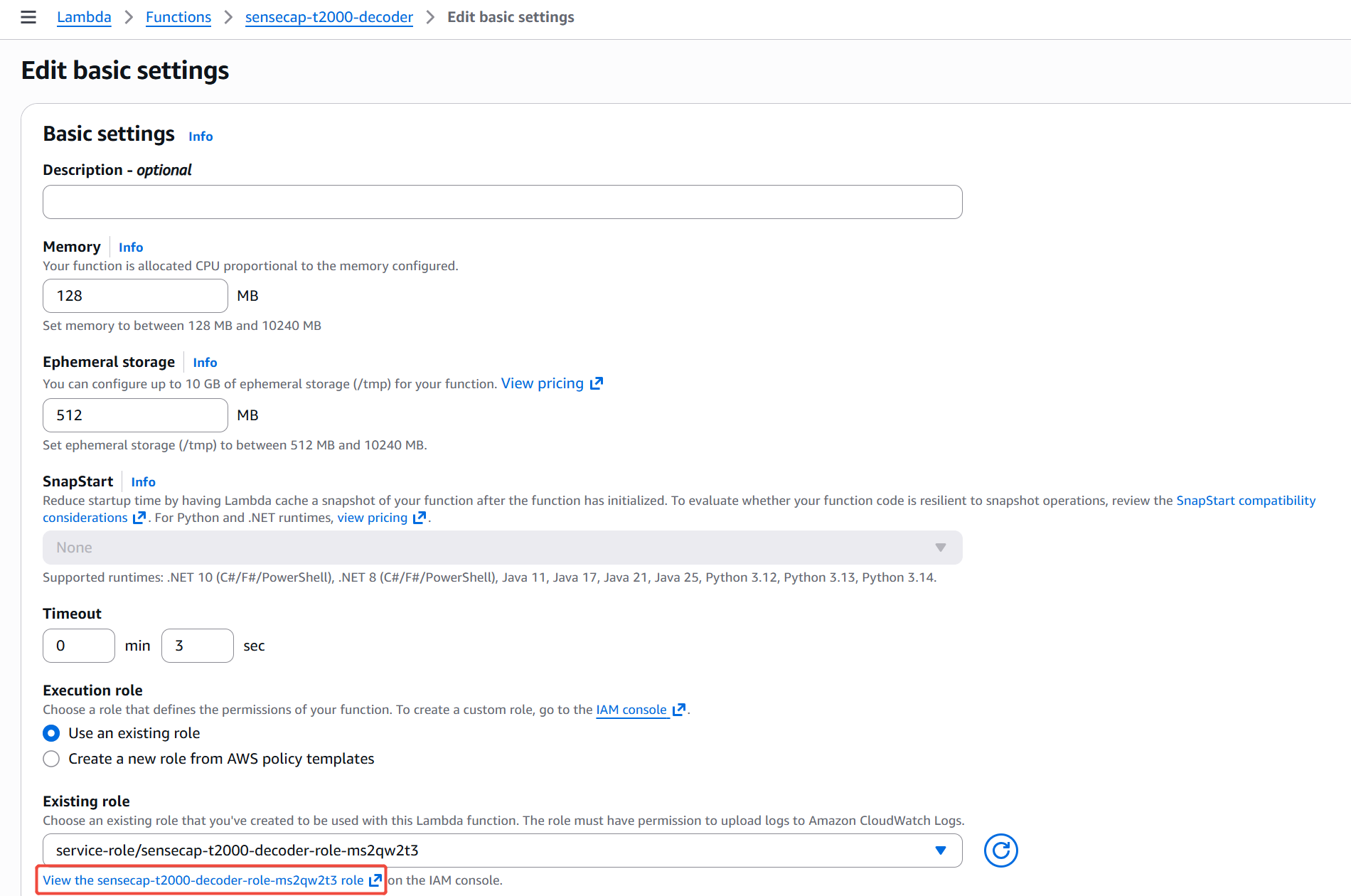
Task: Open Info for Basic settings
Action: [x=200, y=137]
